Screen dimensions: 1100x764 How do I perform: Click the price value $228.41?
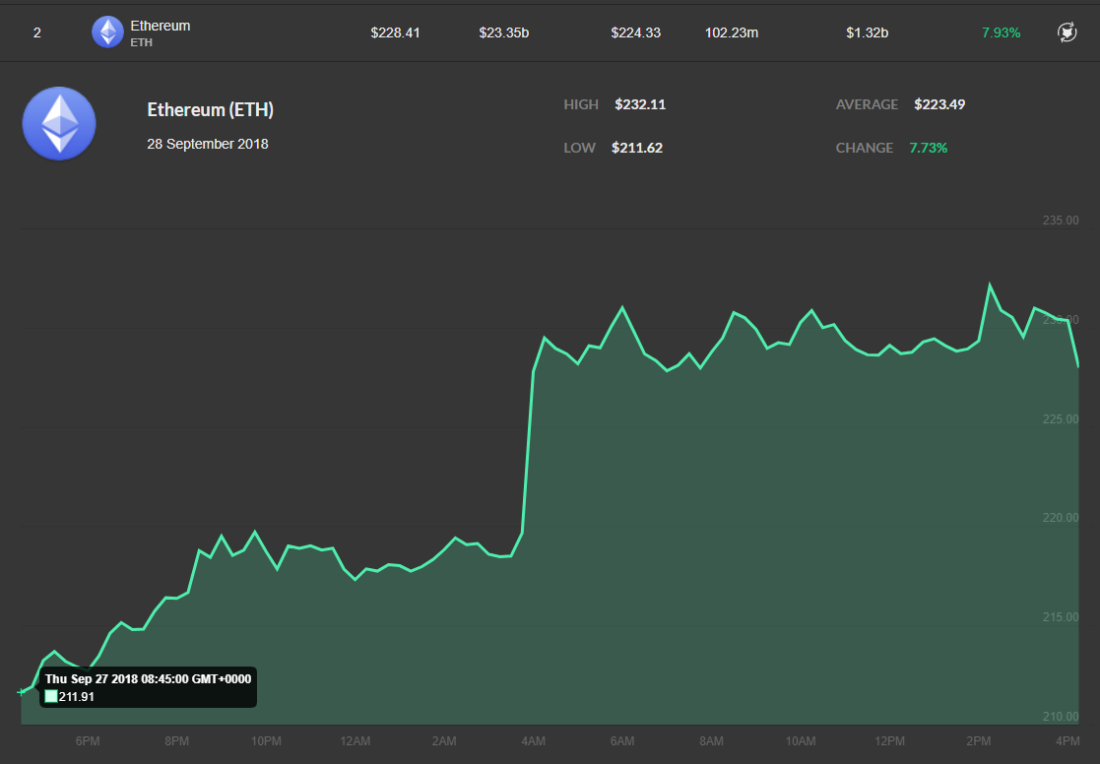395,33
